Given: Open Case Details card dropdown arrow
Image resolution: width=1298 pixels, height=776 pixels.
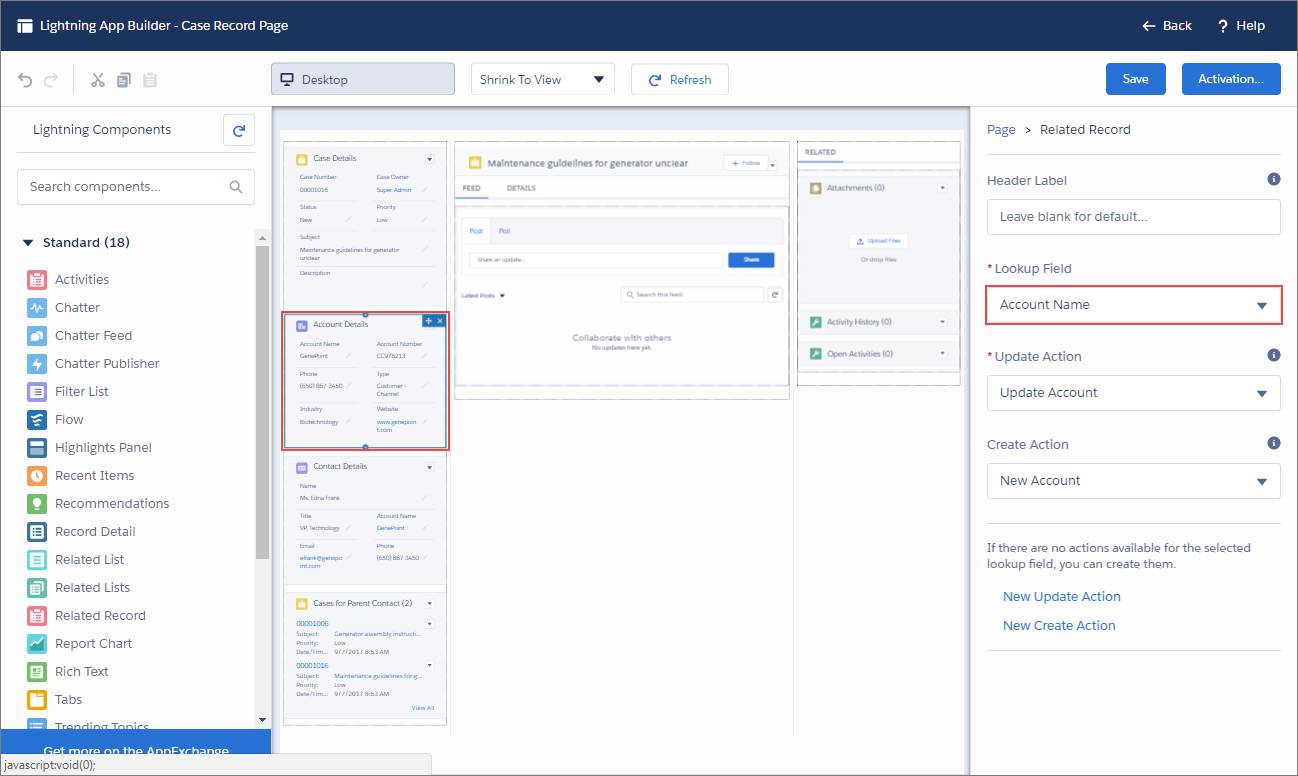Looking at the screenshot, I should (x=430, y=158).
